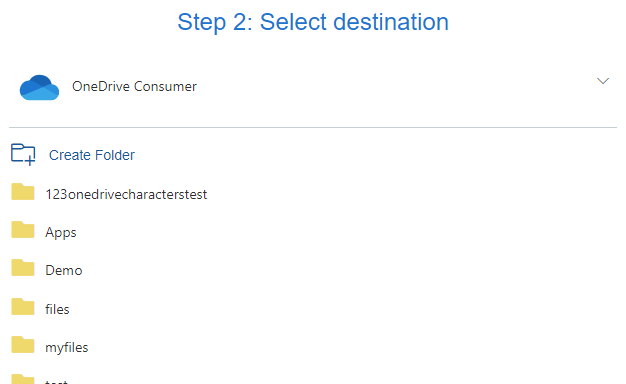Select the 123onedrivecharacterstest folder icon
Viewport: 626px width, 384px height.
tap(23, 192)
